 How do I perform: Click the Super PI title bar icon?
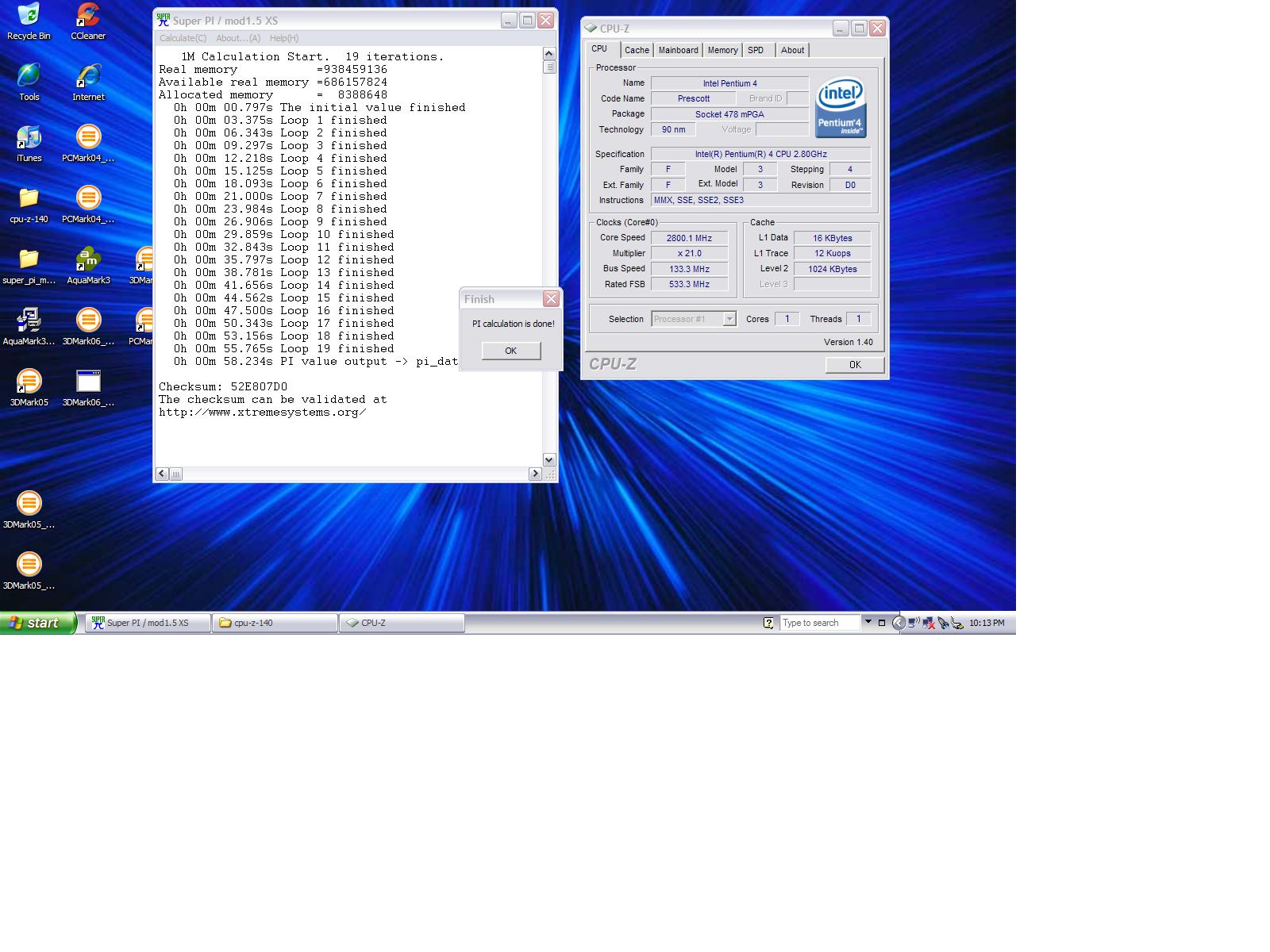pos(163,20)
